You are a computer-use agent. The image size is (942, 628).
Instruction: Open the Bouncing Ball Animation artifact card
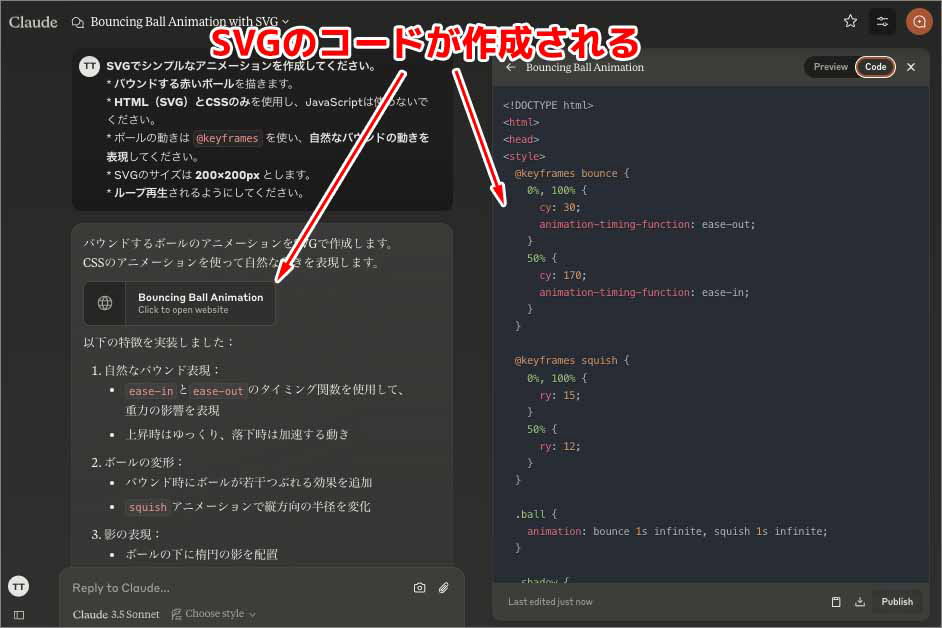click(179, 303)
